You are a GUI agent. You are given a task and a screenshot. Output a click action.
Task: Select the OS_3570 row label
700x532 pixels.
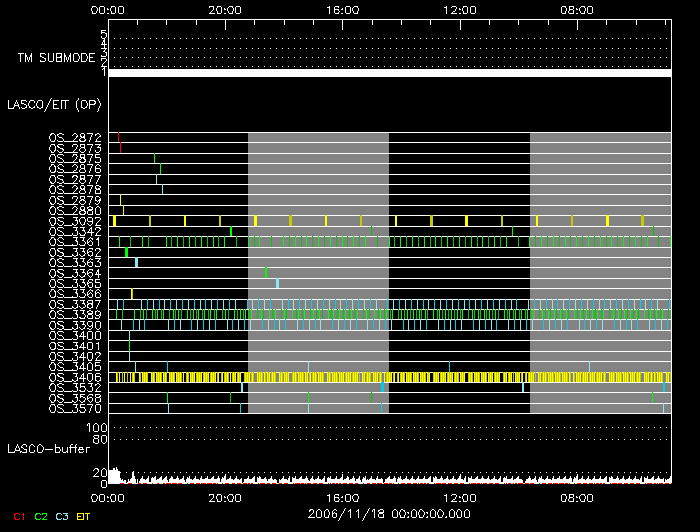75,408
